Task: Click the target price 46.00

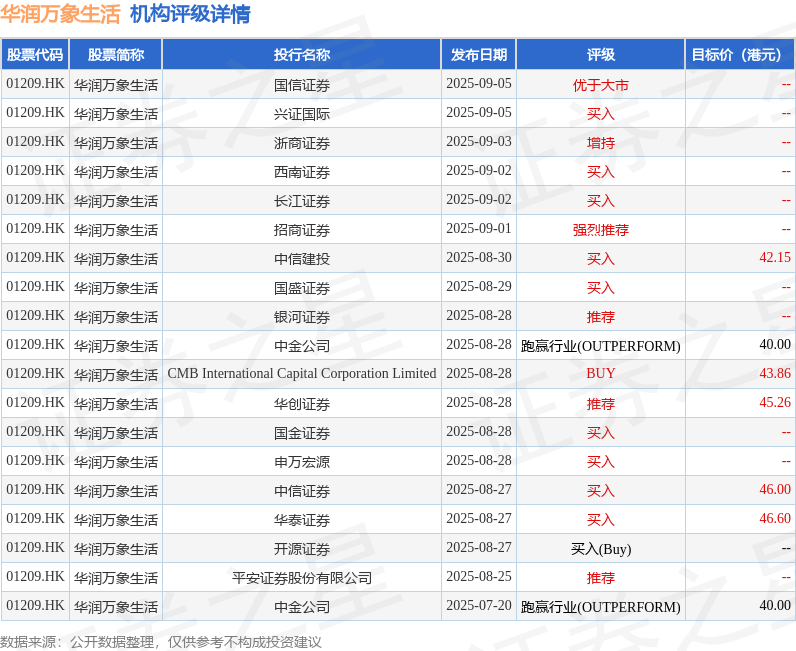Action: (775, 490)
